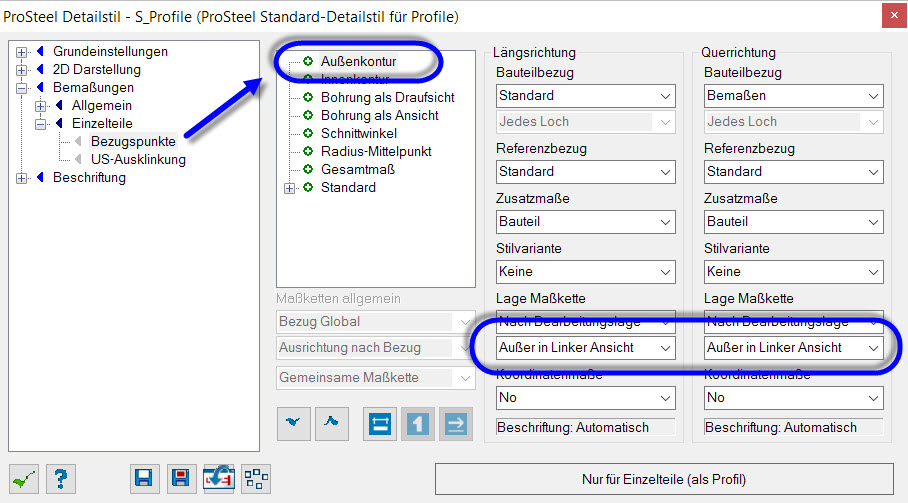Viewport: 908px width, 503px height.
Task: Open Querrichtung Zusatzmaße dropdown showing Bauteil
Action: click(x=793, y=222)
